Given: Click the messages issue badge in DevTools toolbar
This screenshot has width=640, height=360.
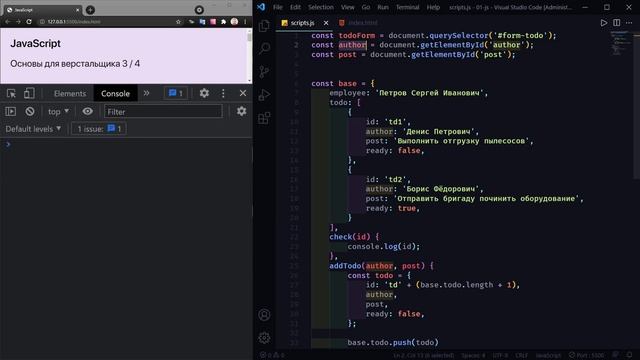Looking at the screenshot, I should [x=176, y=93].
